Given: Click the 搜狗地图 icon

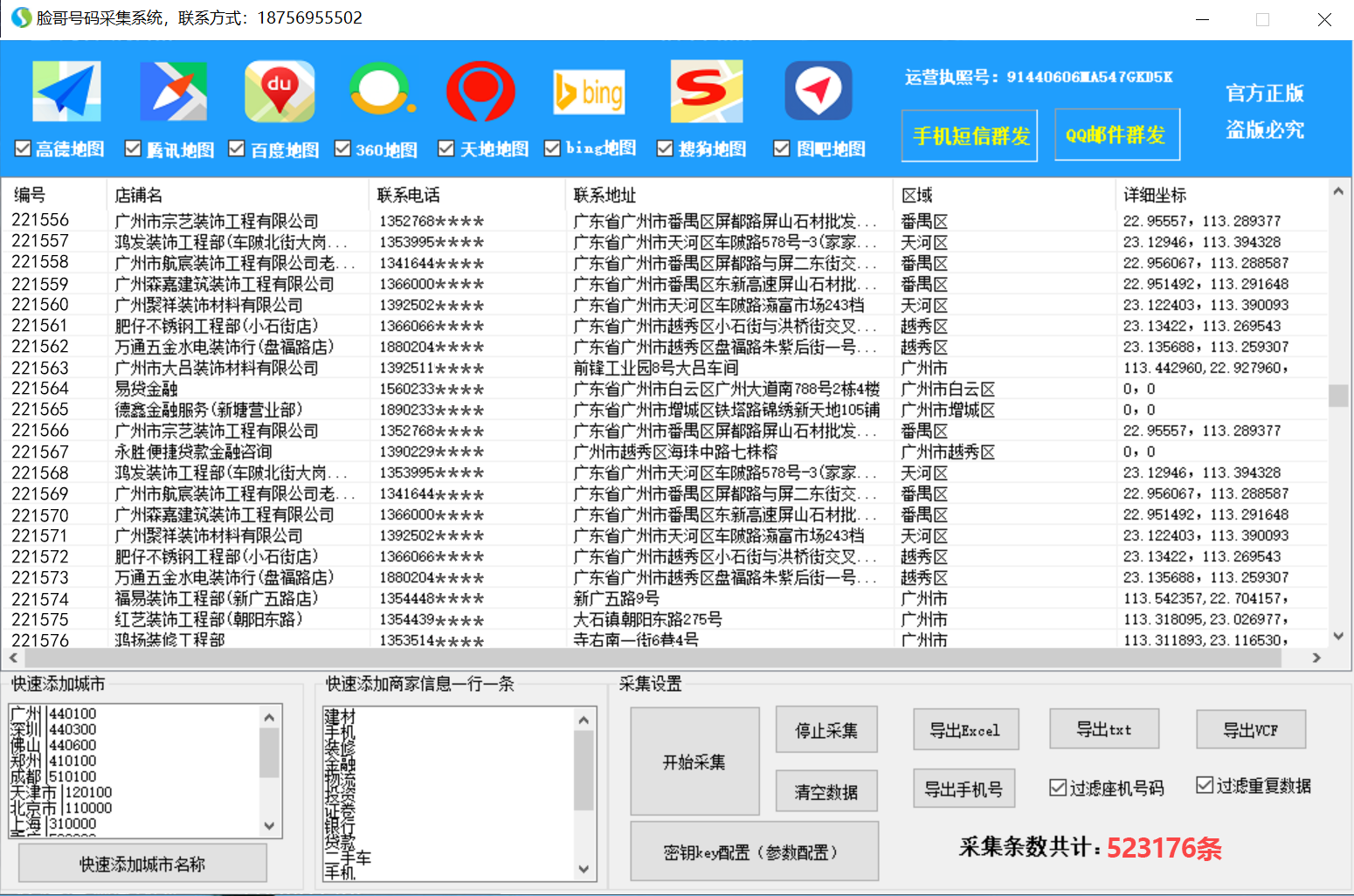Looking at the screenshot, I should point(707,92).
